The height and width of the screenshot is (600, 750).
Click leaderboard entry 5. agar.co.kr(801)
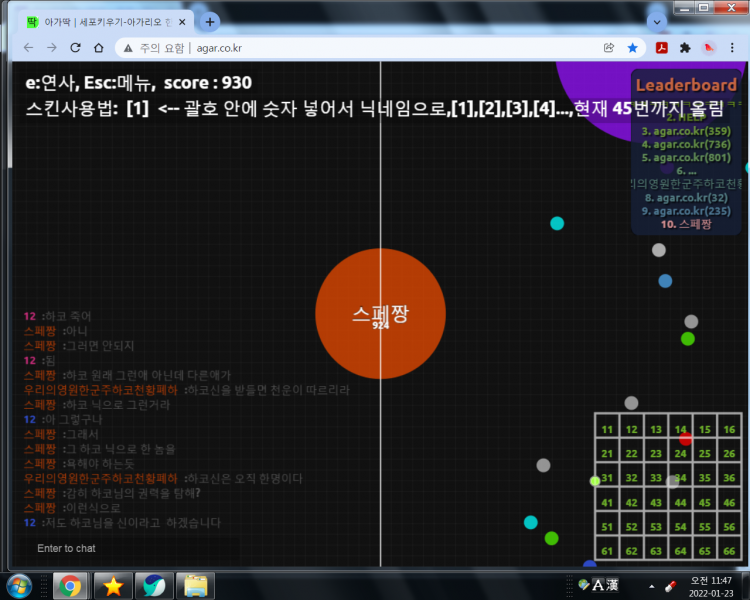[686, 157]
